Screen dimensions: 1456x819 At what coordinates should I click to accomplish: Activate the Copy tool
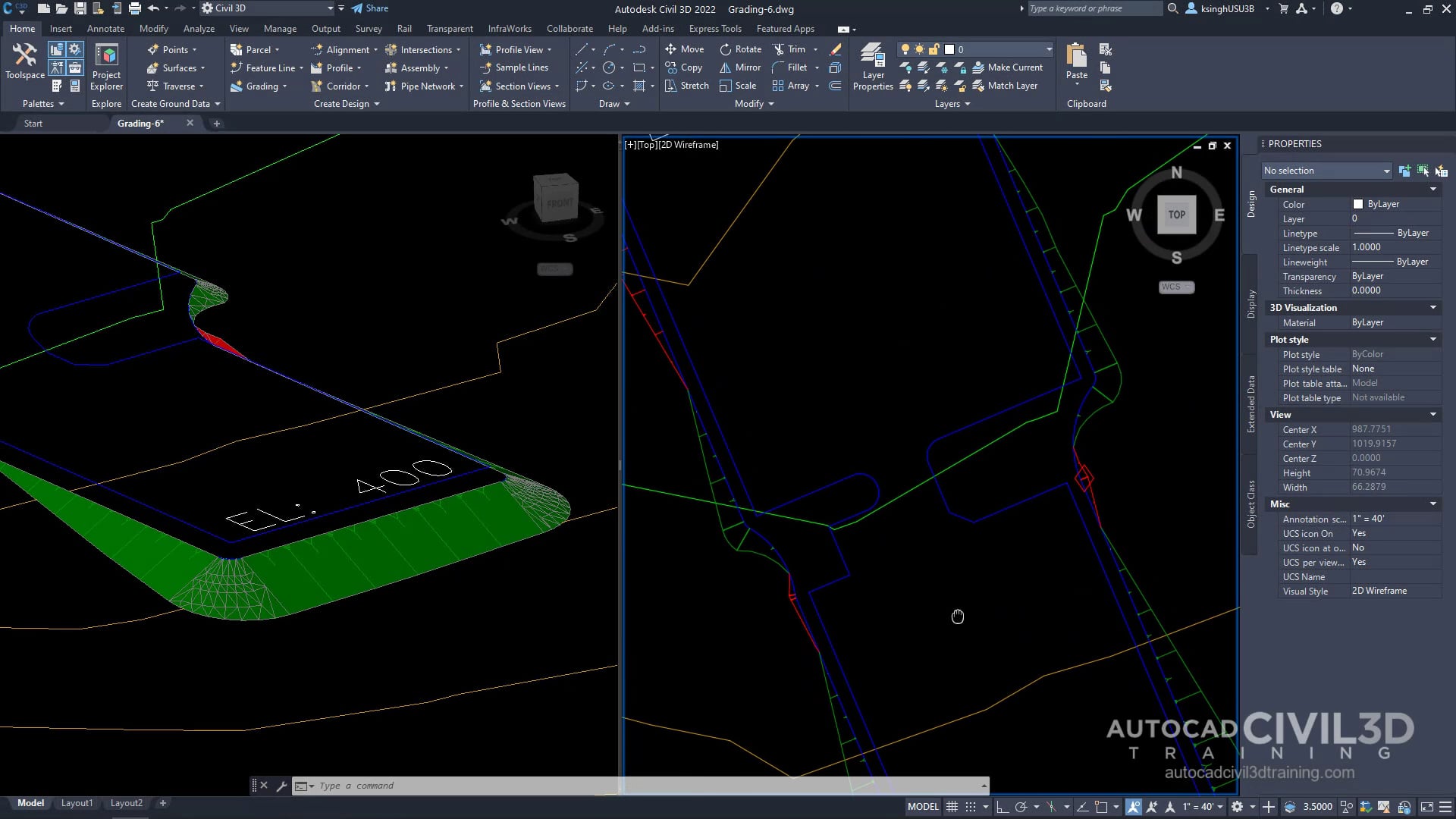click(x=685, y=67)
